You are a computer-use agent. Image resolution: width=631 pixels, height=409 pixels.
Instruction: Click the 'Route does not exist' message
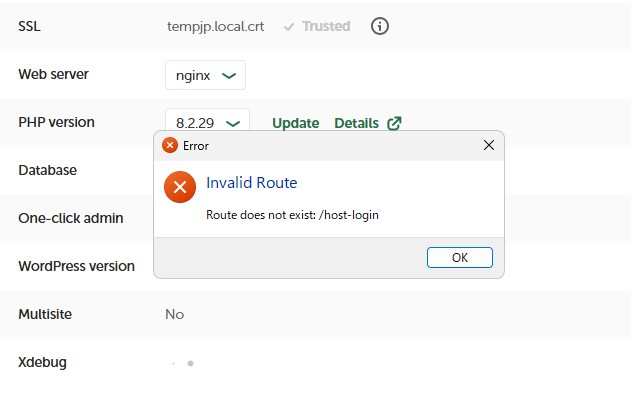[x=292, y=215]
